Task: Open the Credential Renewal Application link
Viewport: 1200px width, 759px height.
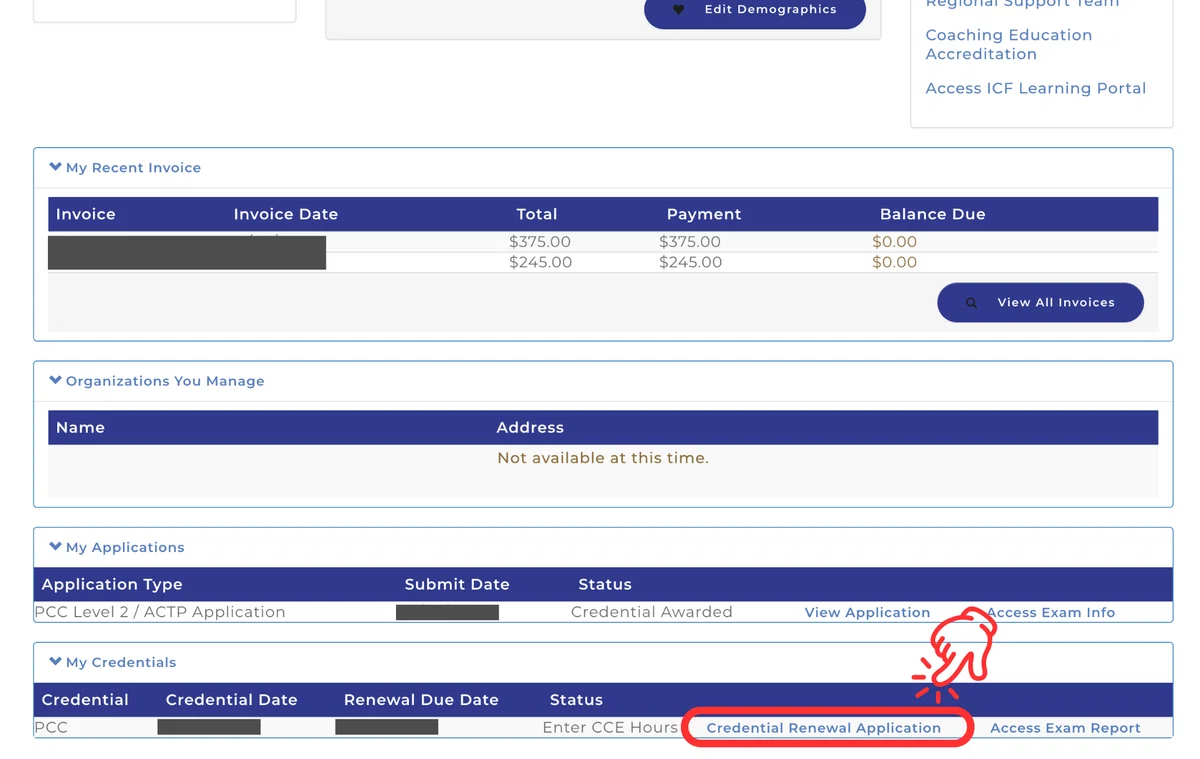Action: tap(823, 728)
